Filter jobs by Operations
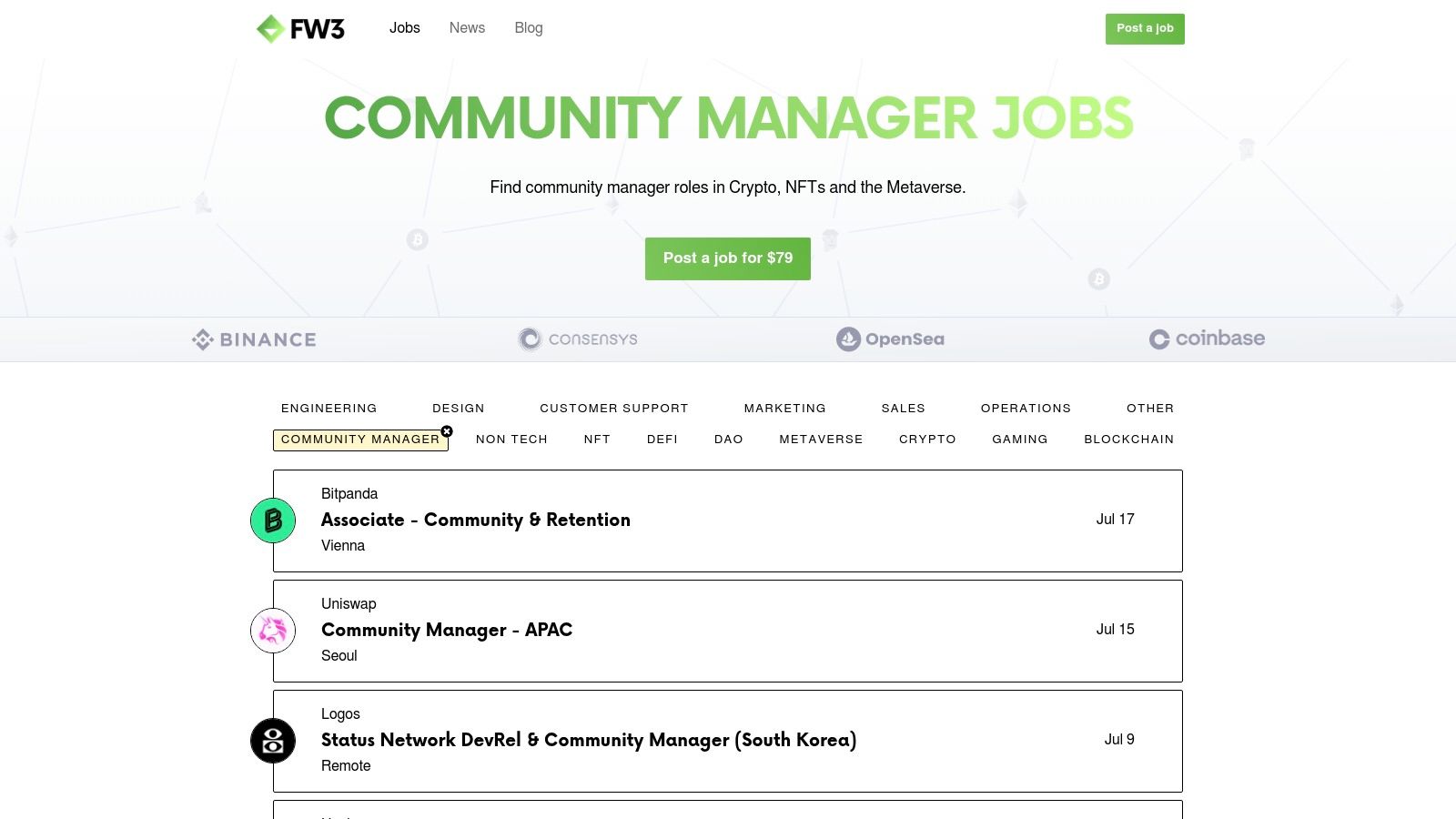This screenshot has width=1456, height=819. pyautogui.click(x=1026, y=409)
